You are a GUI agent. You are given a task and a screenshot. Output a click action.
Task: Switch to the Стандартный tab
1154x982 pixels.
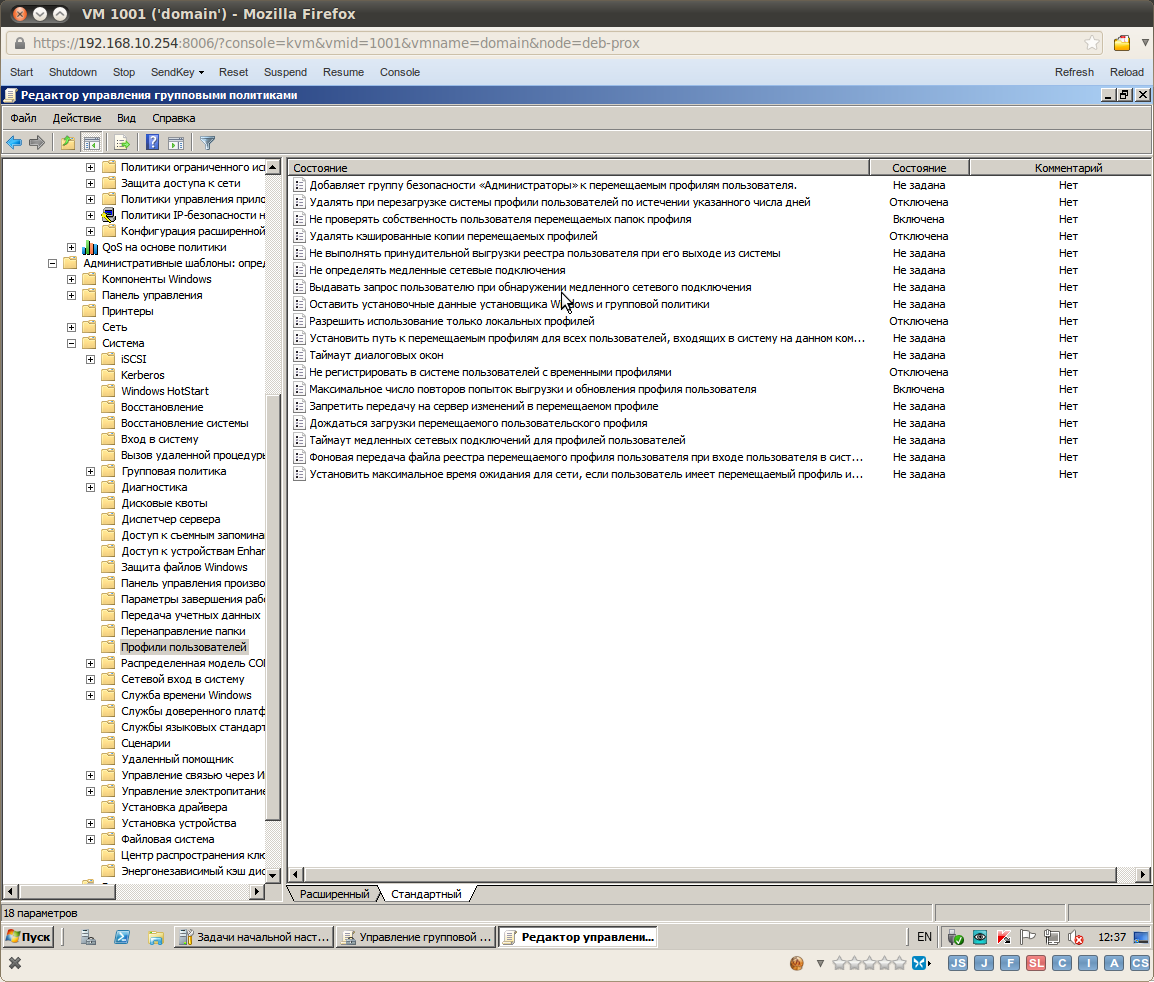coord(426,894)
